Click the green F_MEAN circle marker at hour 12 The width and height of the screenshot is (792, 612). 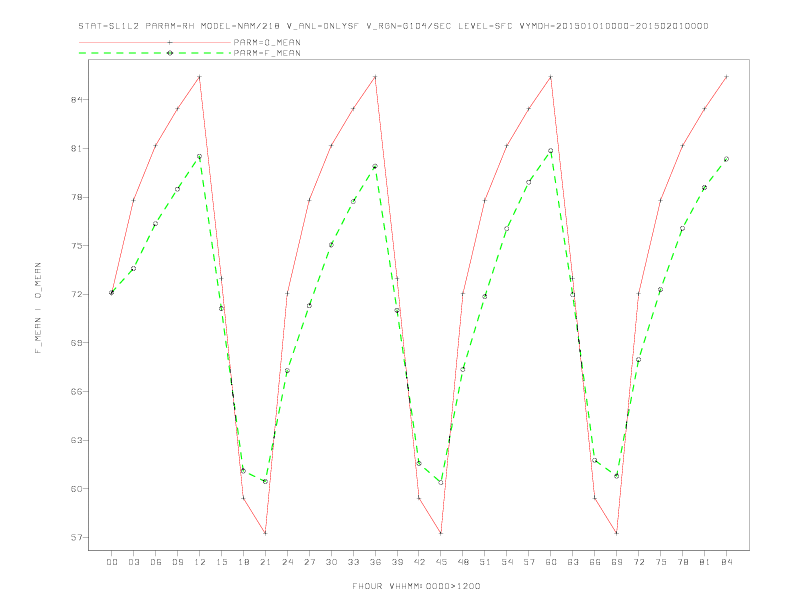(x=200, y=157)
